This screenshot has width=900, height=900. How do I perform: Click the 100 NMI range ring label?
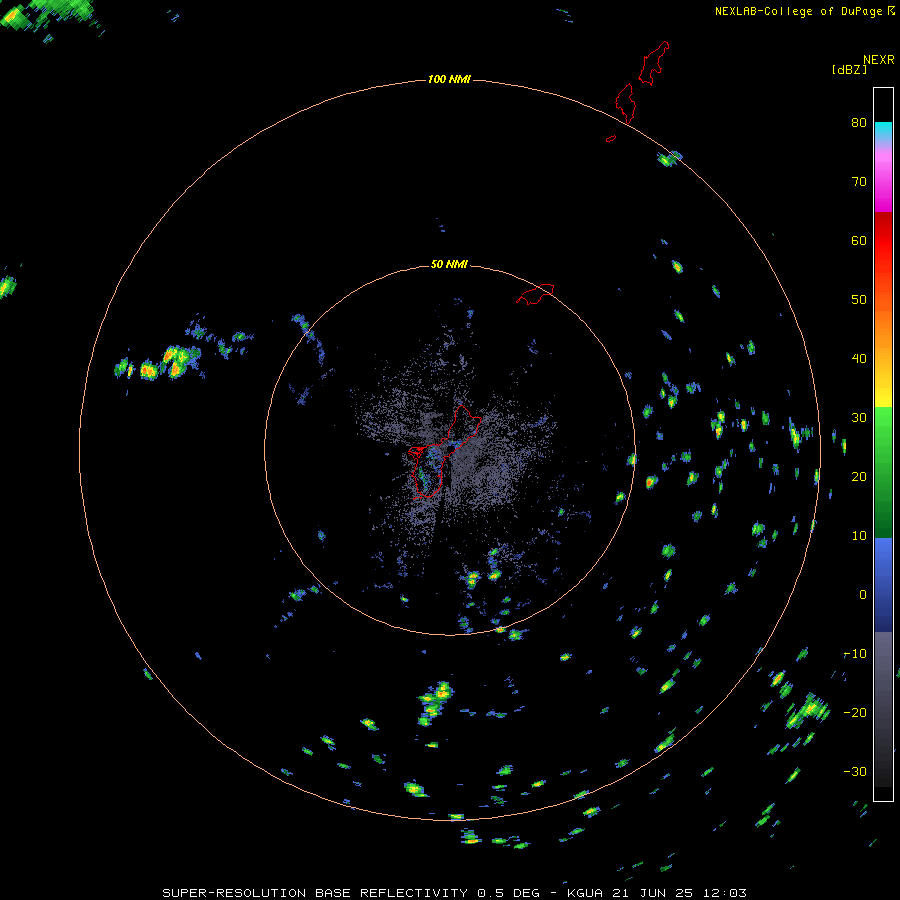pyautogui.click(x=449, y=79)
